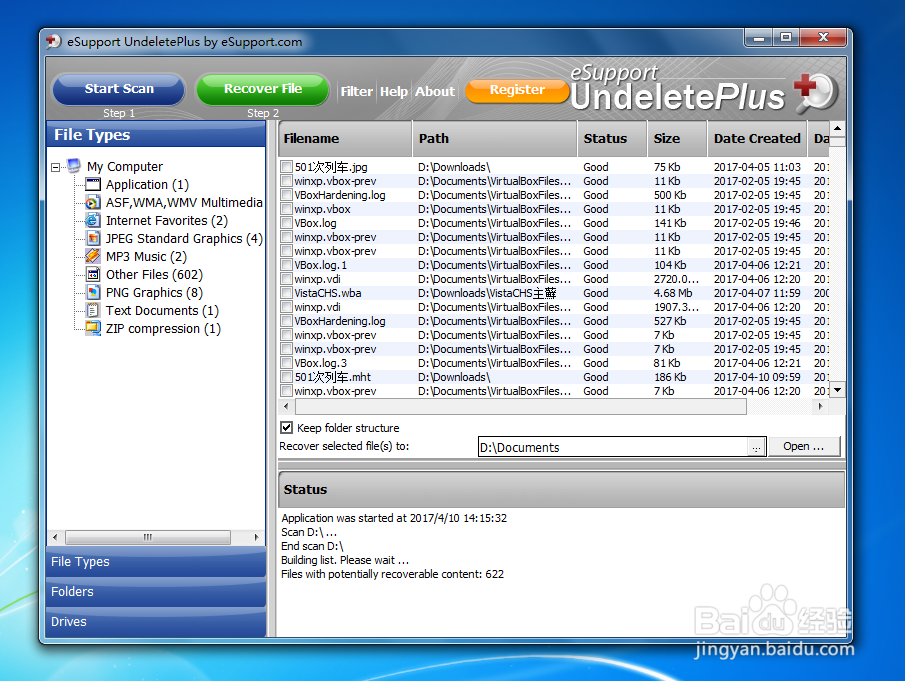This screenshot has width=905, height=681.
Task: Check the VBox.log (141 Kb) checkbox
Action: 286,223
